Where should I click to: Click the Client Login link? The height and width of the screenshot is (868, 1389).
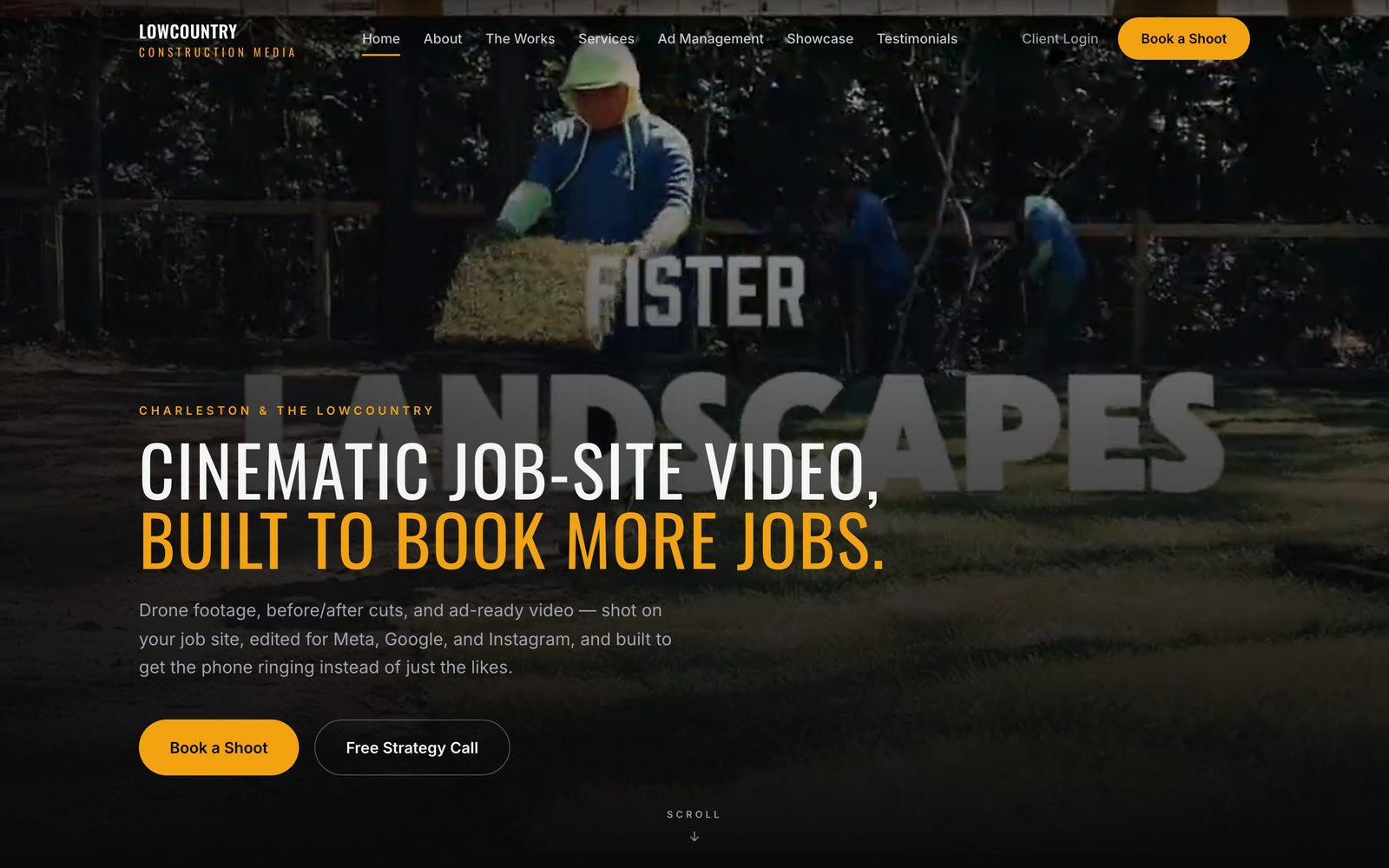pyautogui.click(x=1060, y=39)
